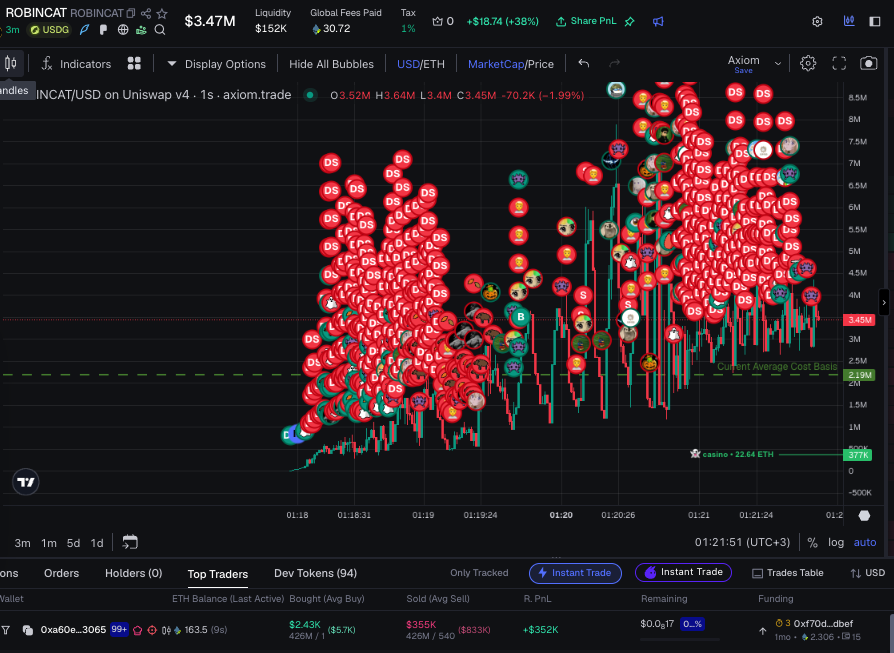The image size is (894, 653).
Task: Copy the ROBINCAT token address
Action: 131,13
